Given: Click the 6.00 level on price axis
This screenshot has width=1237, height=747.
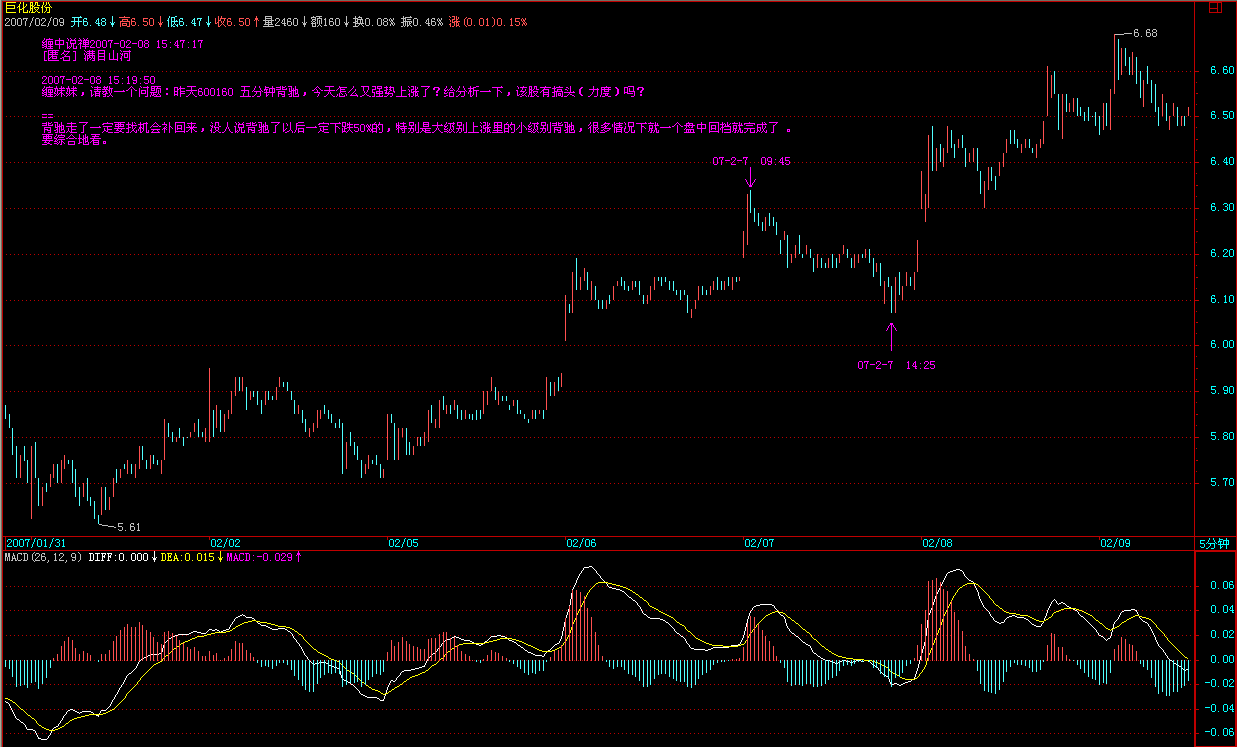Looking at the screenshot, I should 1221,345.
